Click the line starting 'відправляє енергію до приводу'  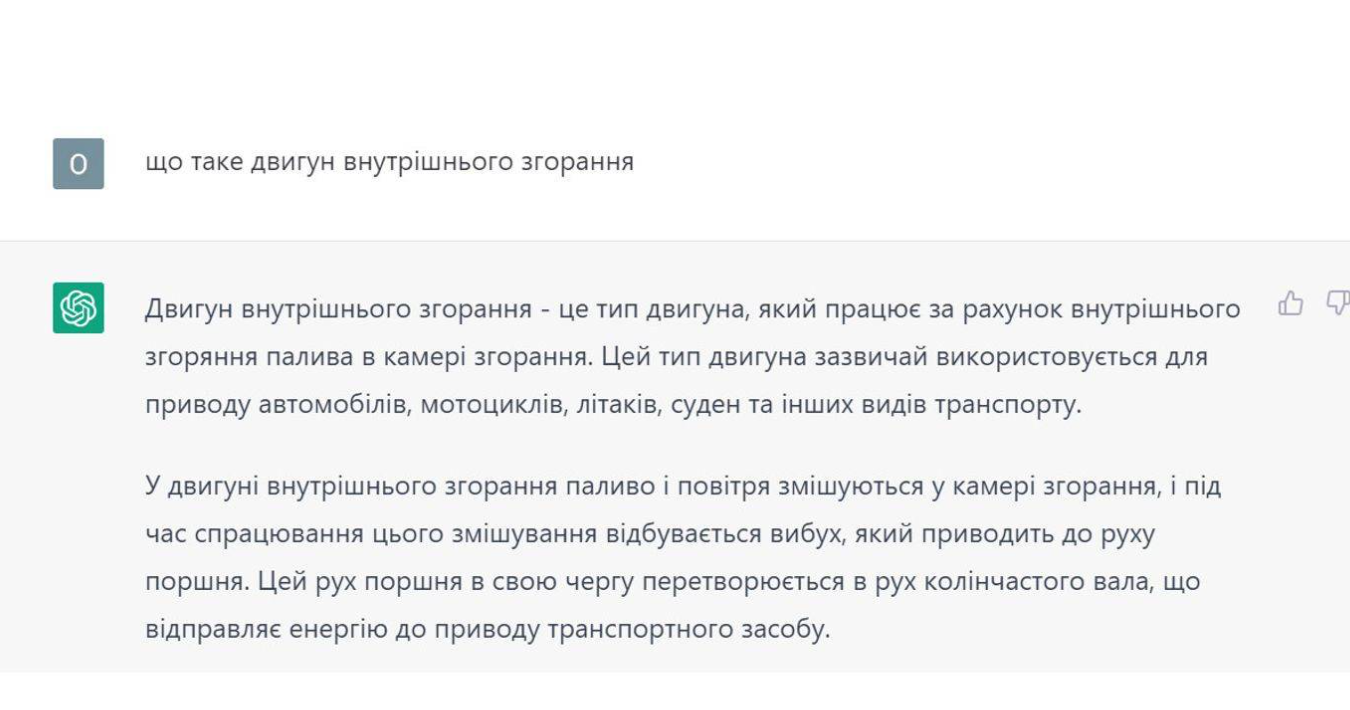tap(488, 631)
